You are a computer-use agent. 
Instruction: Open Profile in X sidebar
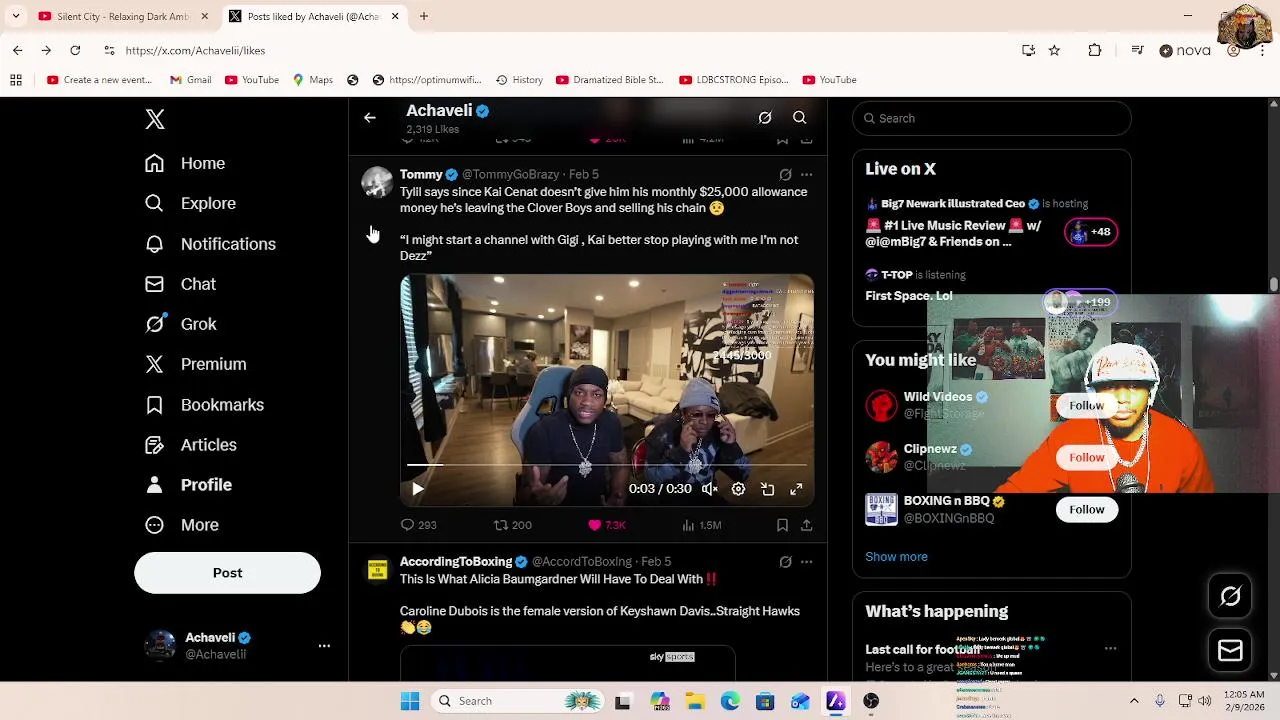(x=188, y=485)
